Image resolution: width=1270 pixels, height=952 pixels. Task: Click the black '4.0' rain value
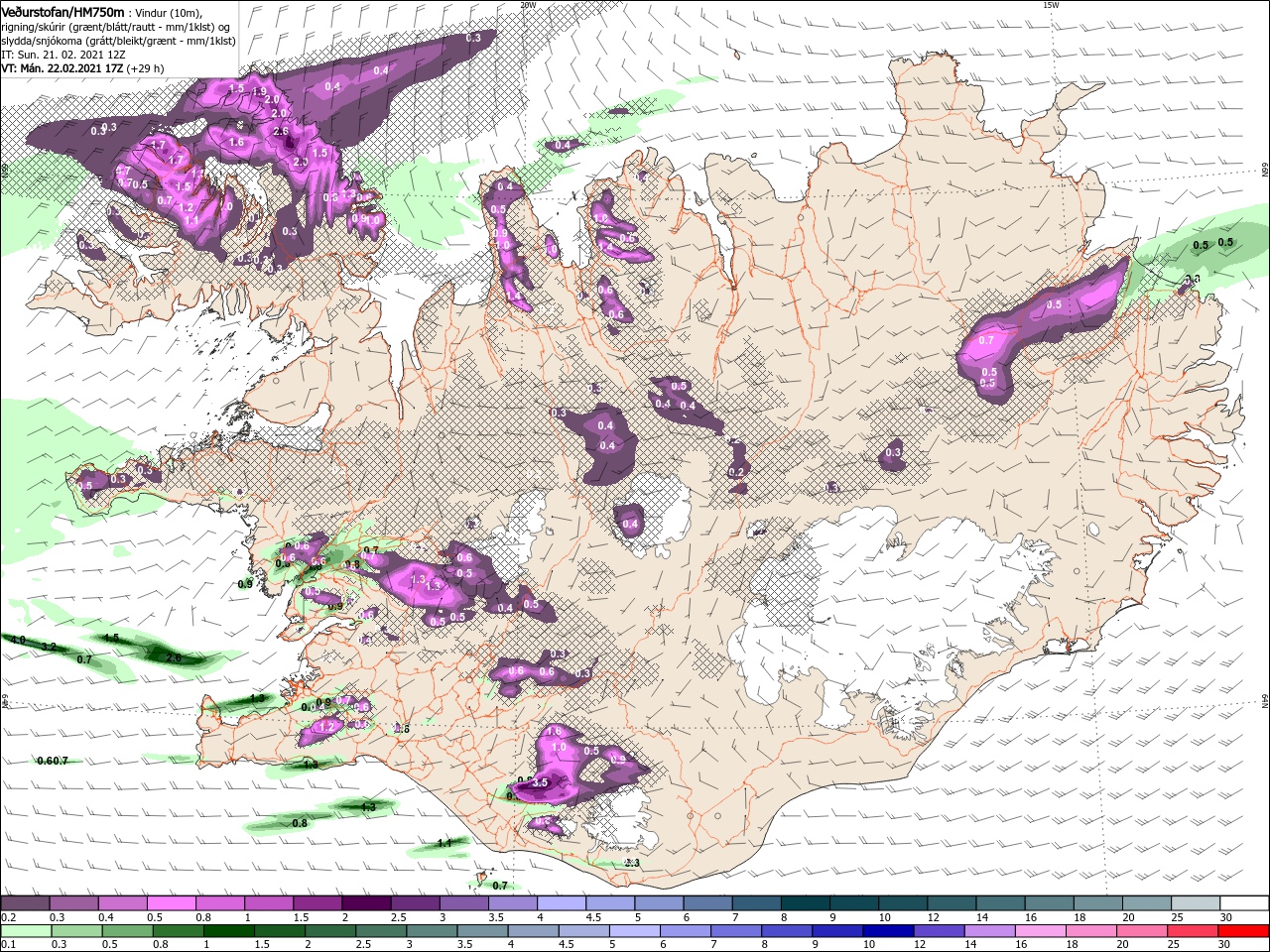[x=18, y=641]
